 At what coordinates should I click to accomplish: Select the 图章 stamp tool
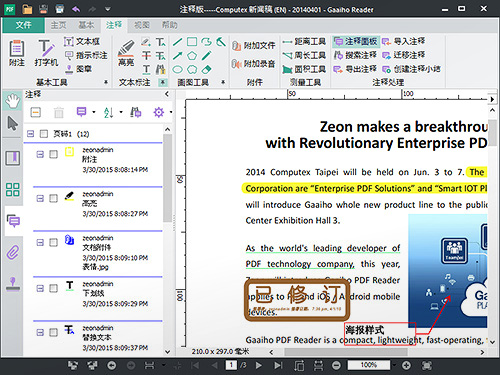click(x=78, y=69)
